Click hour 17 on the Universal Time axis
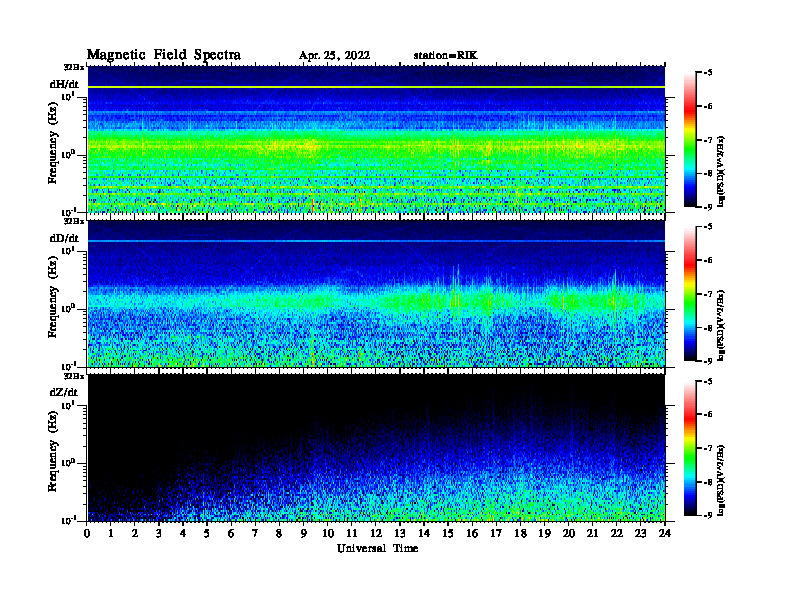Image resolution: width=792 pixels, height=612 pixels. point(496,533)
